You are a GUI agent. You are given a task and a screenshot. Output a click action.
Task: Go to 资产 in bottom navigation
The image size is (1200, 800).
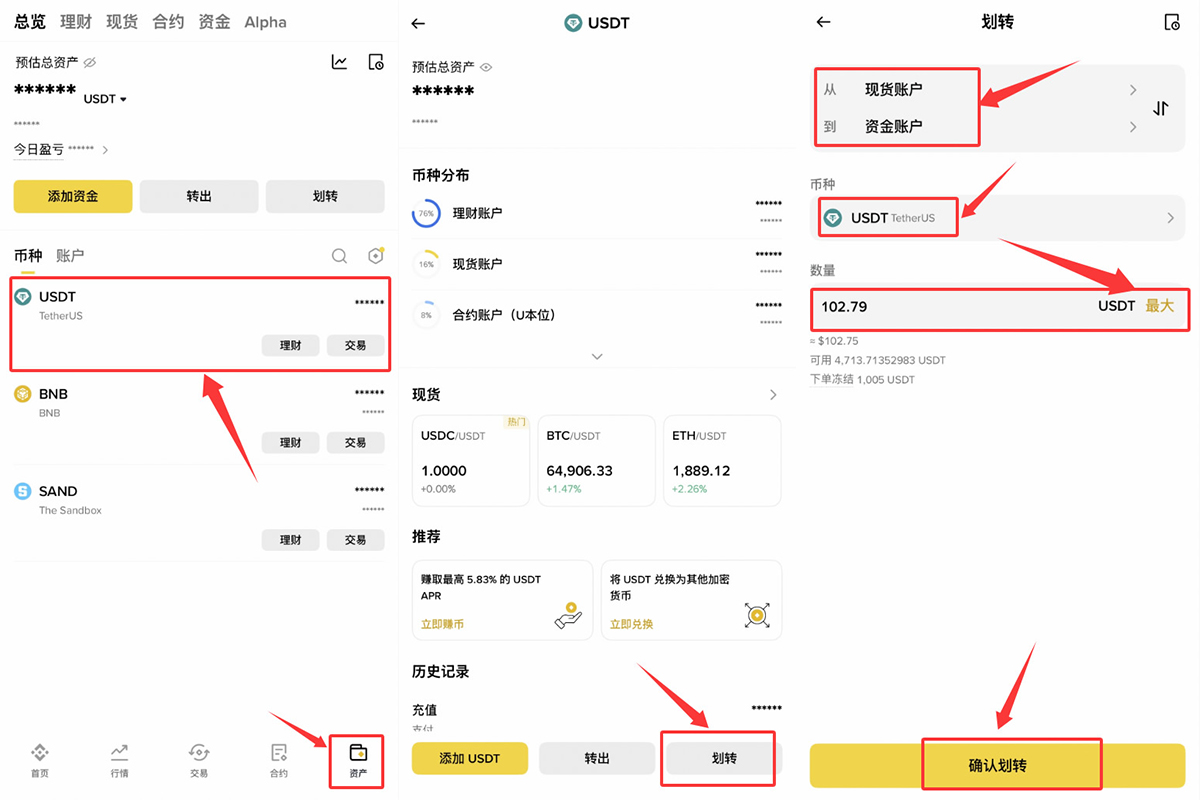pyautogui.click(x=358, y=760)
